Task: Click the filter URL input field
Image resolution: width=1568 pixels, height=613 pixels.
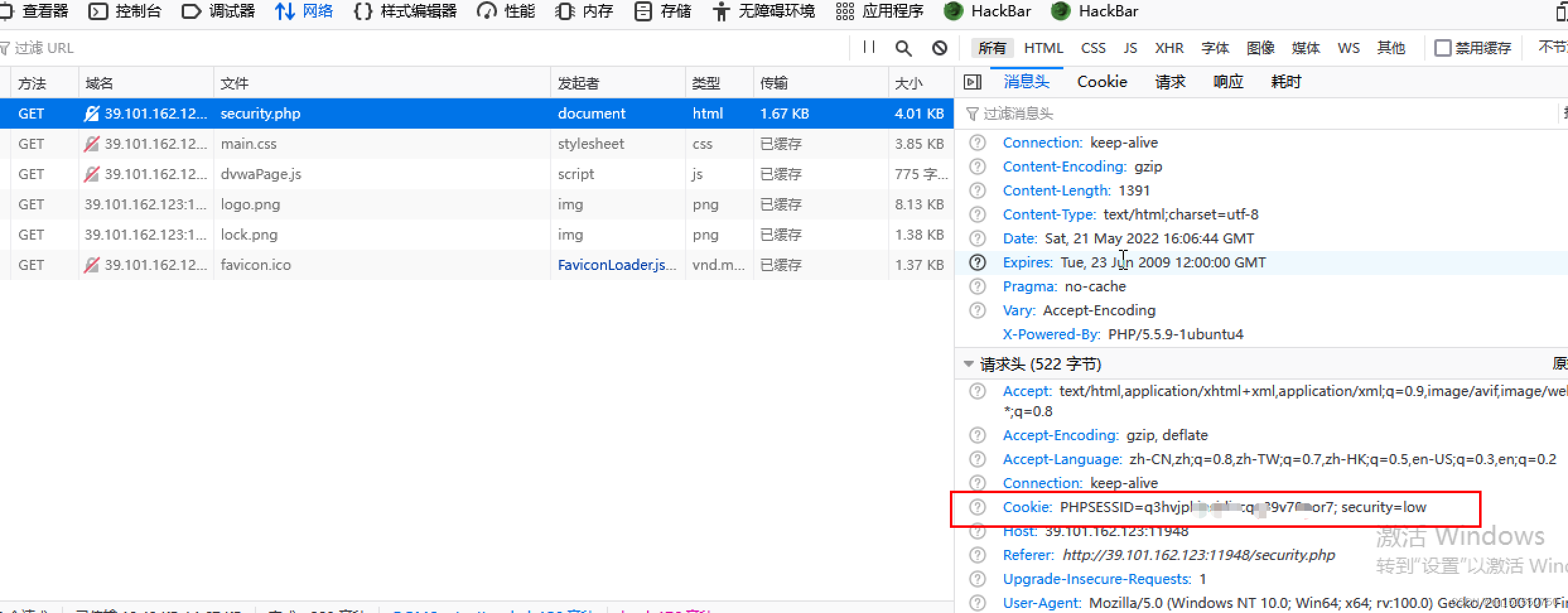Action: [423, 48]
